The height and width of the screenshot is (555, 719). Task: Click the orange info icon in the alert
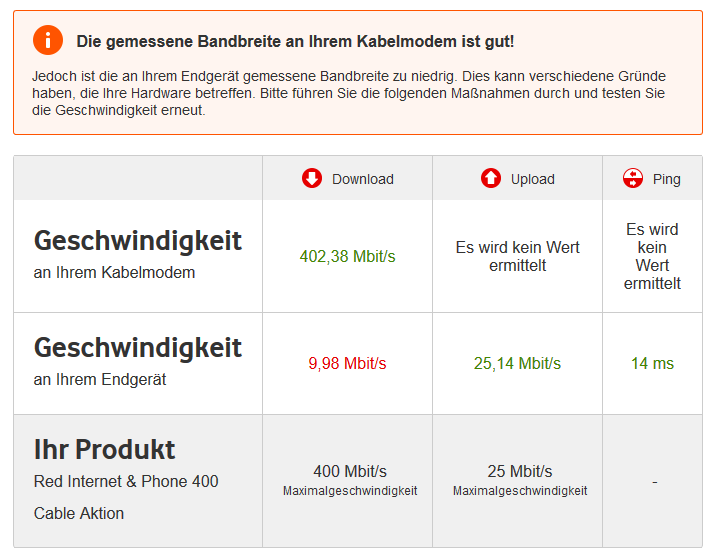coord(48,41)
